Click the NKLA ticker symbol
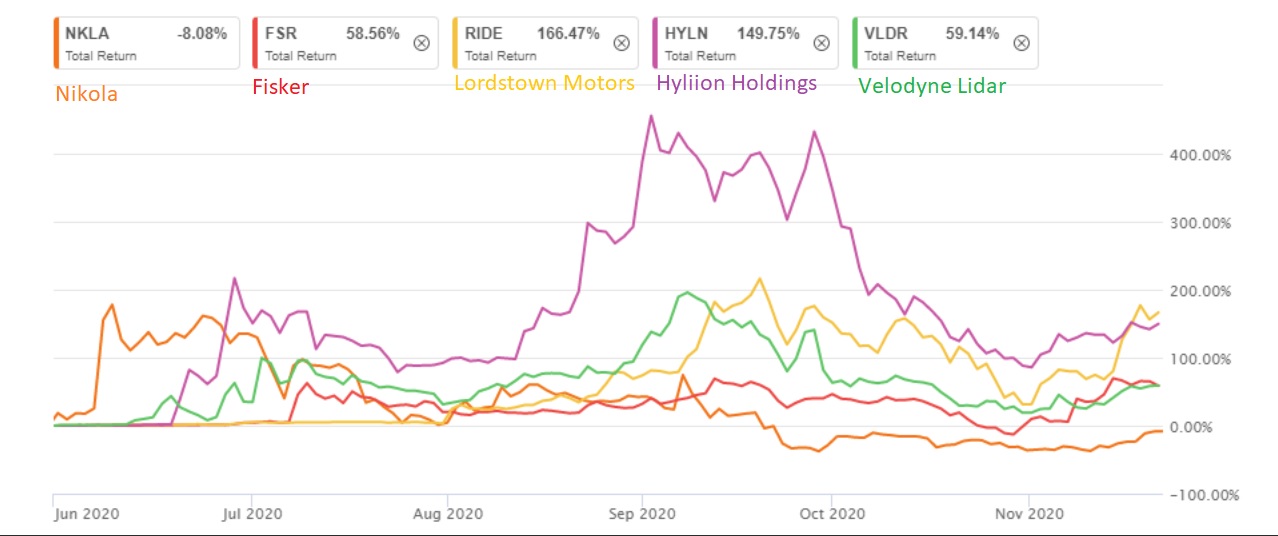 [x=87, y=34]
